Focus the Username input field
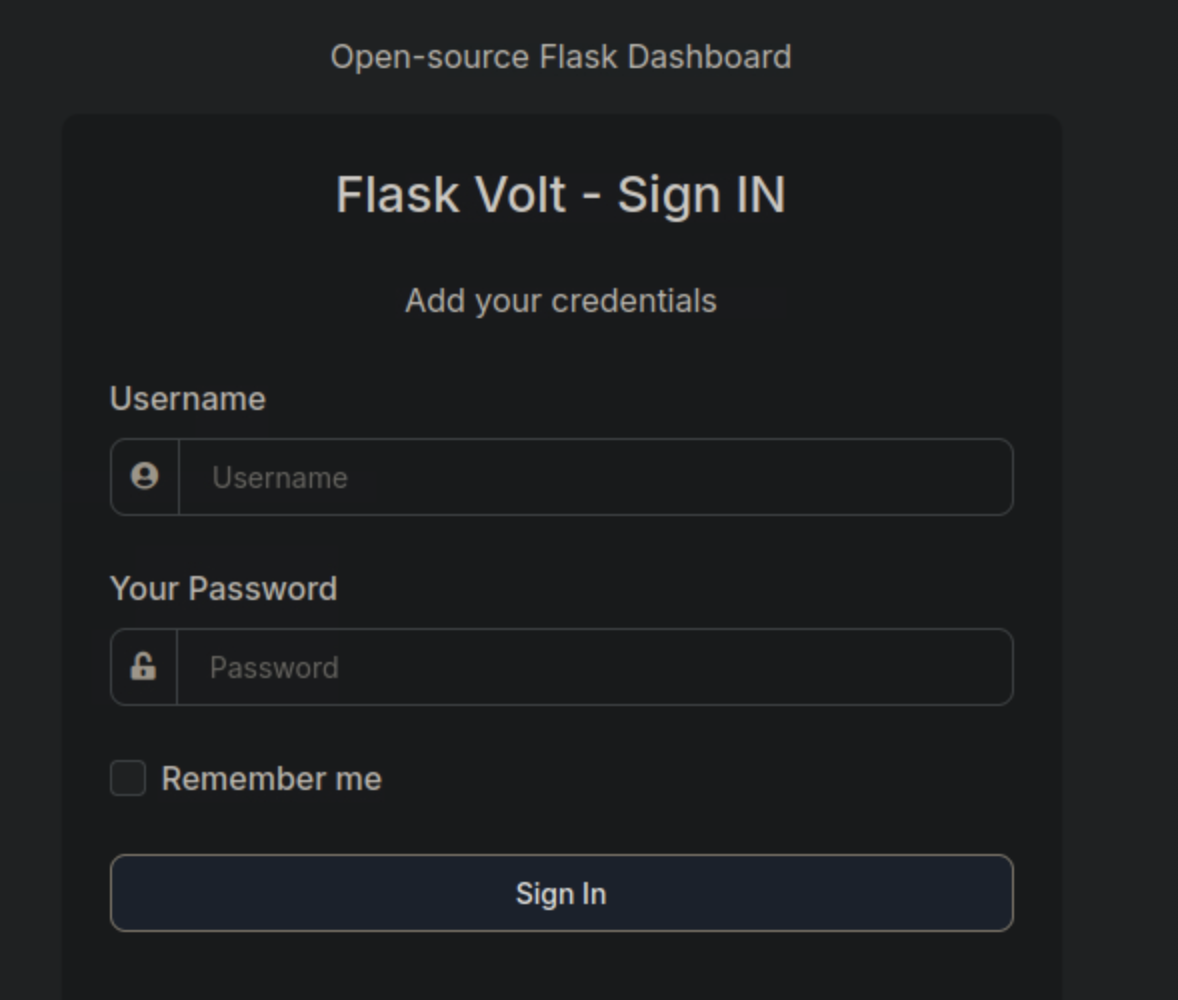This screenshot has width=1178, height=1000. [595, 477]
